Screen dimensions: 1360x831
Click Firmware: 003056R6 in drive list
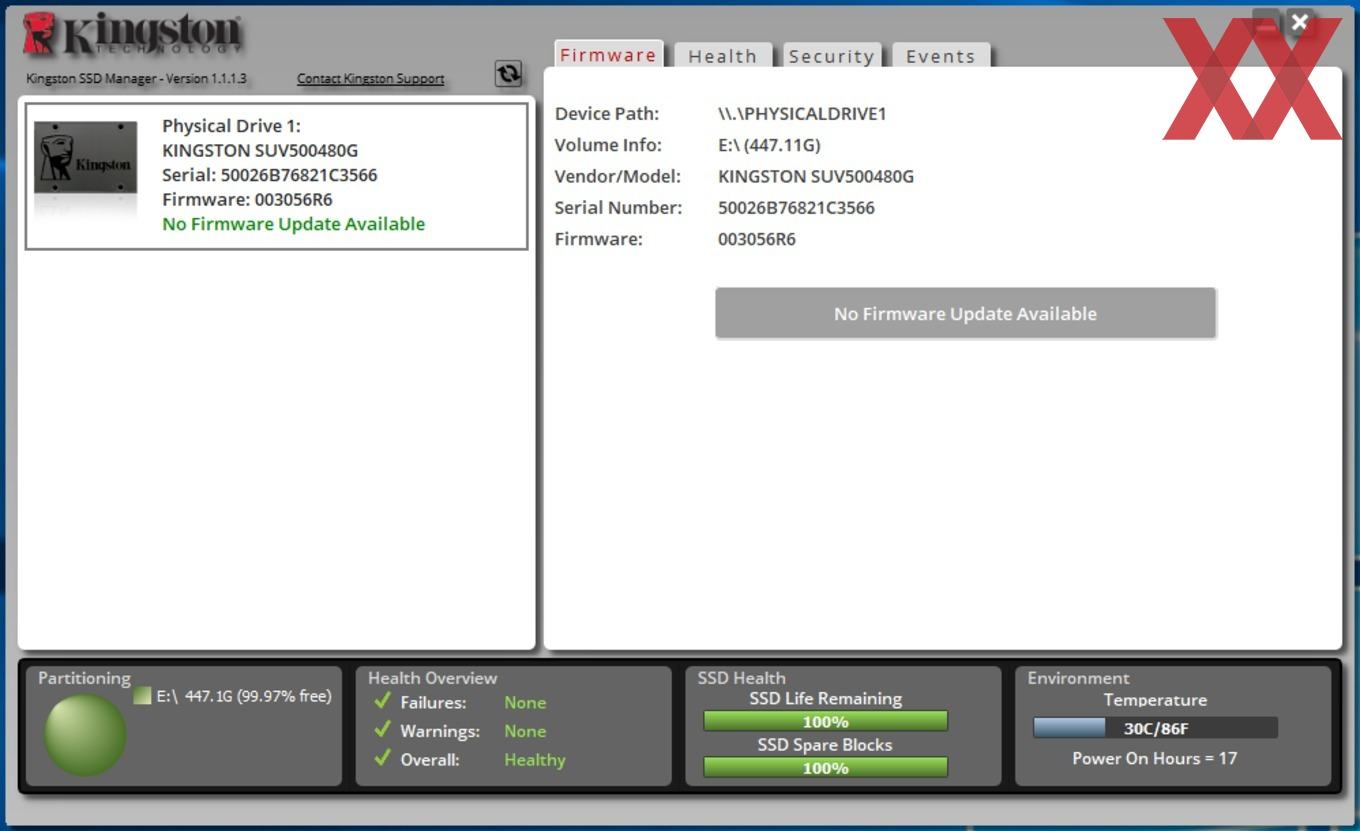247,199
